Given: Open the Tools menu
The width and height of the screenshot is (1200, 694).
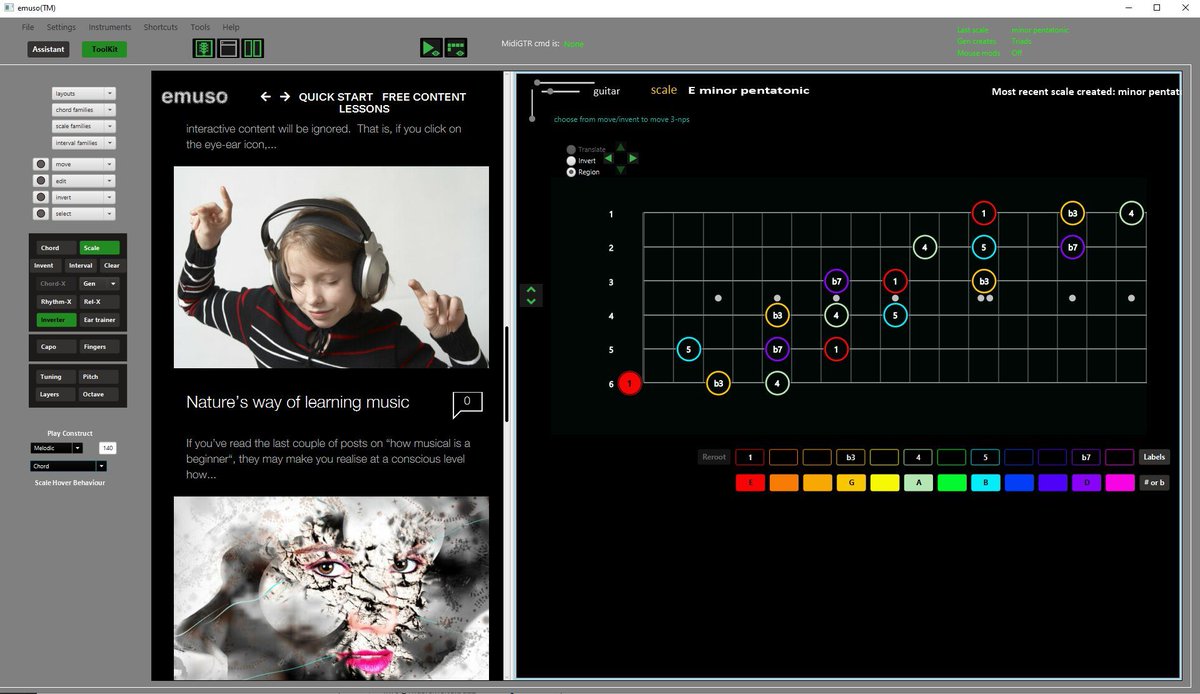Looking at the screenshot, I should tap(200, 27).
